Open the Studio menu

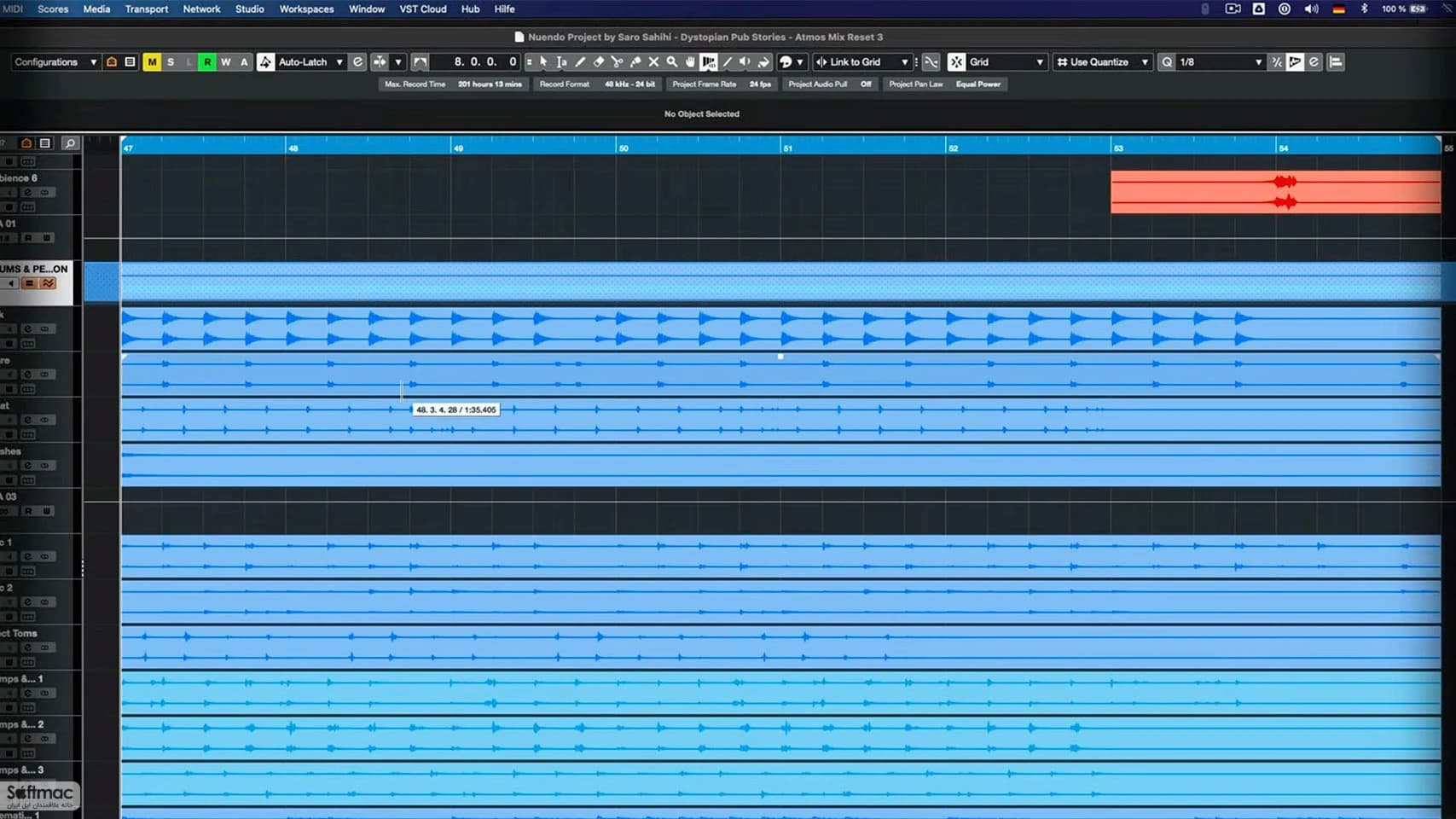pyautogui.click(x=250, y=9)
